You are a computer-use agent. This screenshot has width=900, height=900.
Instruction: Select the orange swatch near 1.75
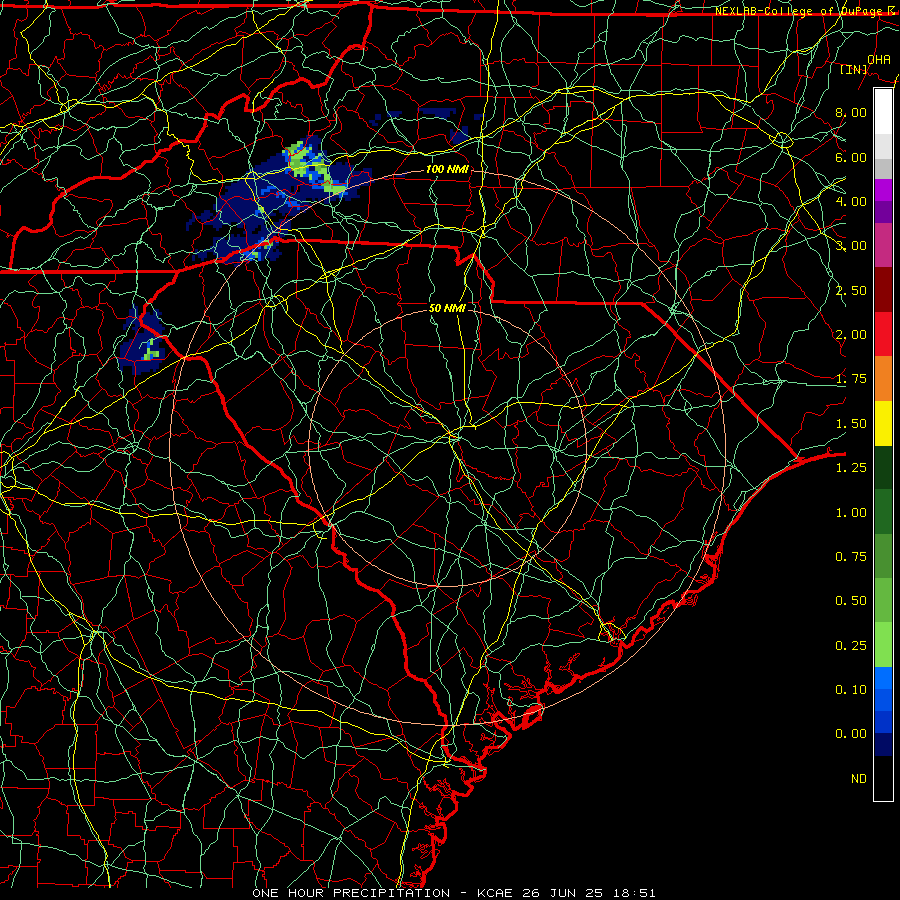pyautogui.click(x=883, y=379)
